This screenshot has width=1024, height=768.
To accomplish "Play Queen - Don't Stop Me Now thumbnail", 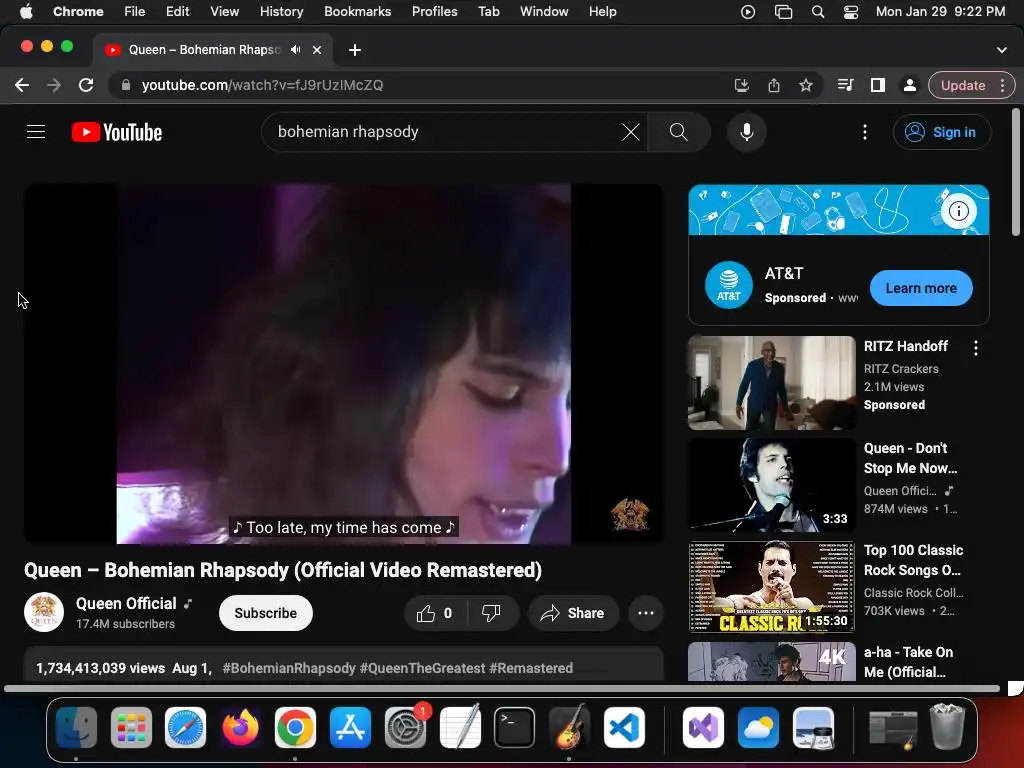I will 771,485.
